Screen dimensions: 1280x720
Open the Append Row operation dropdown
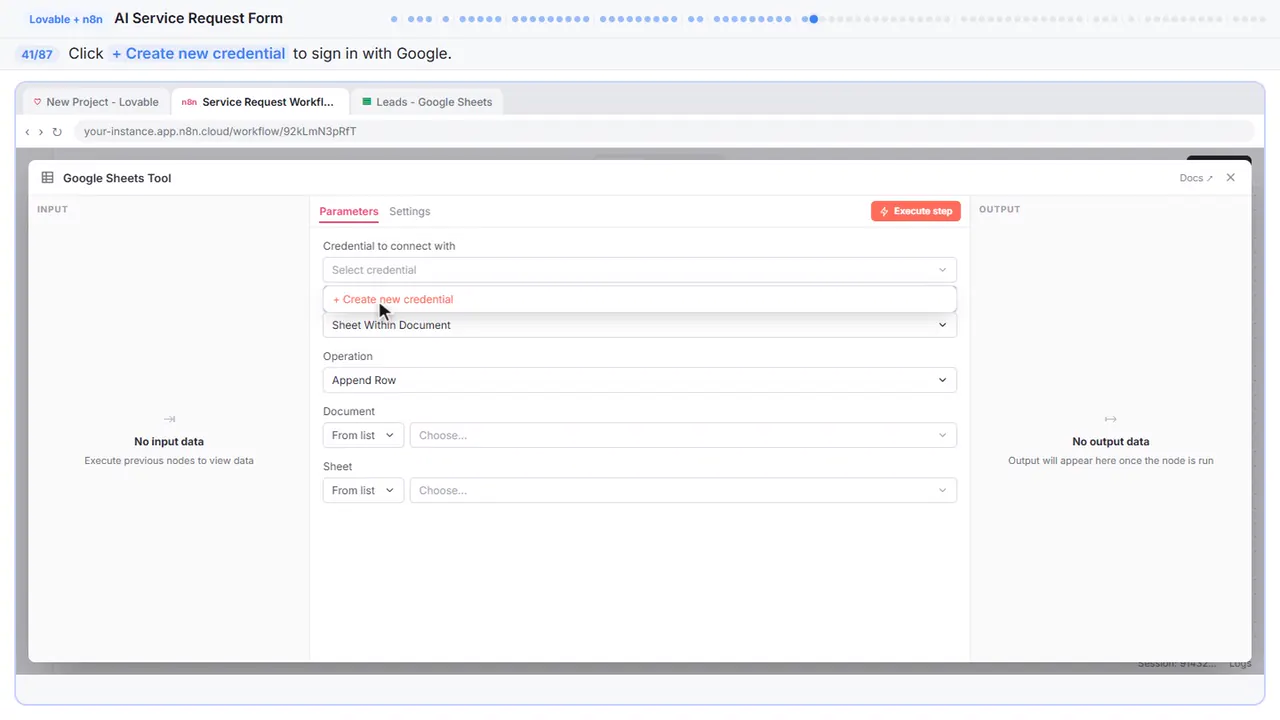(x=640, y=380)
